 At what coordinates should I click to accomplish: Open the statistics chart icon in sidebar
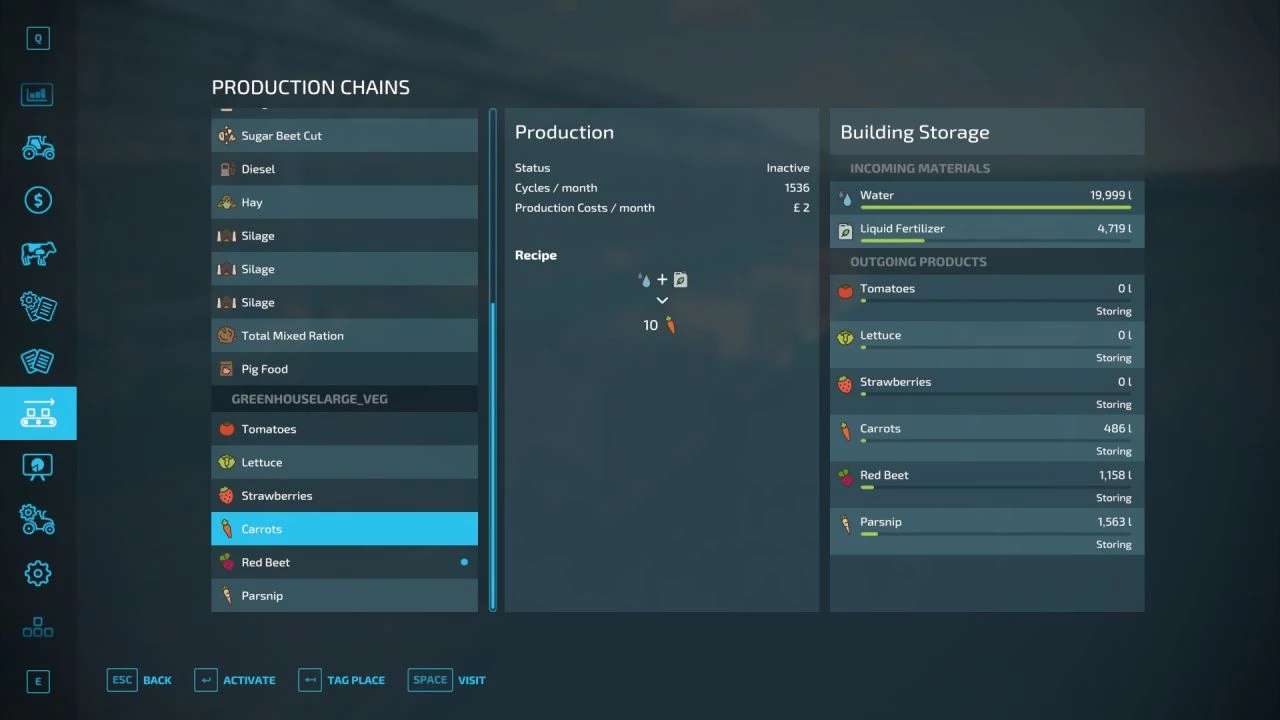coord(38,95)
